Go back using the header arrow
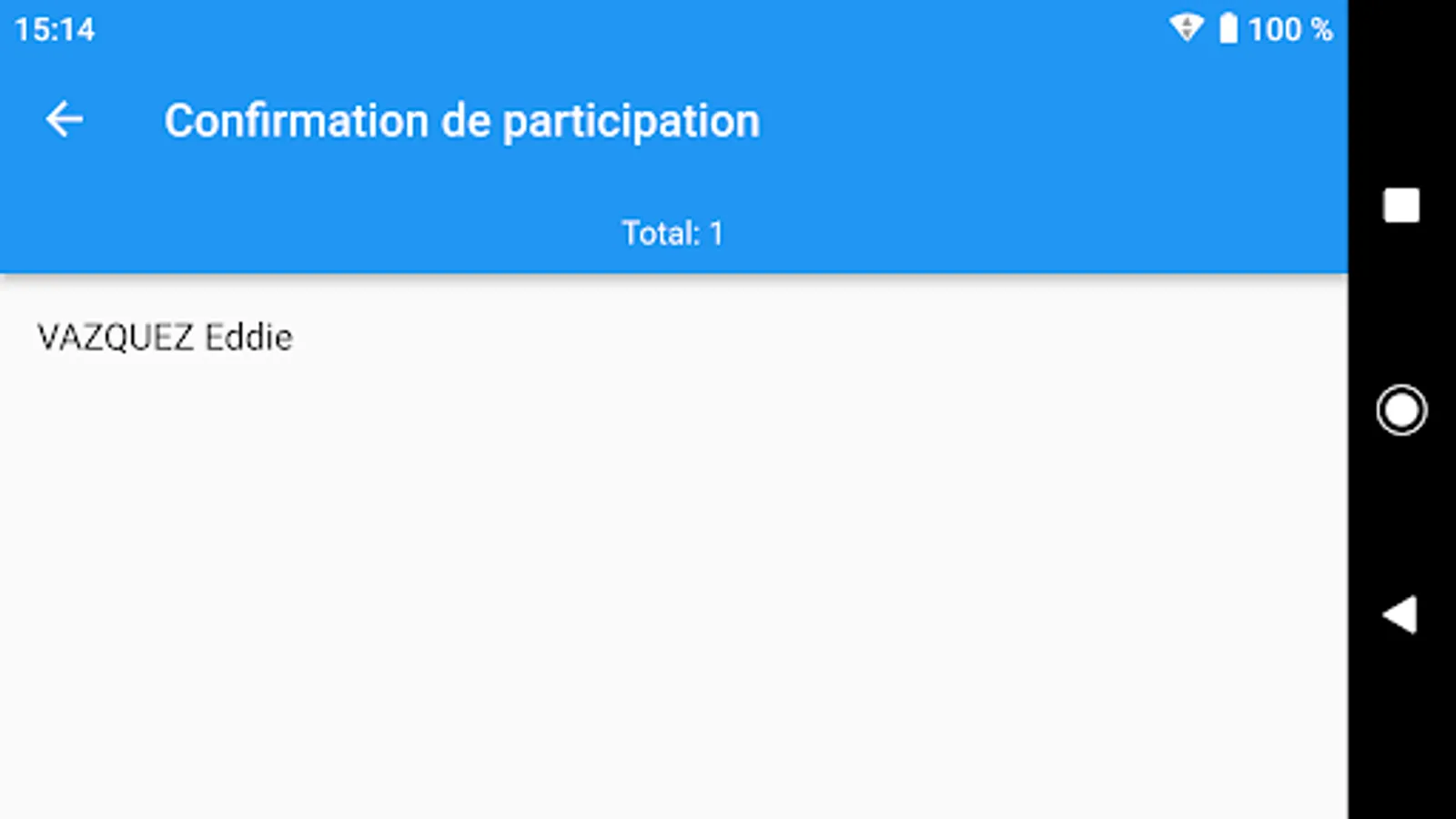The width and height of the screenshot is (1456, 819). (x=65, y=120)
